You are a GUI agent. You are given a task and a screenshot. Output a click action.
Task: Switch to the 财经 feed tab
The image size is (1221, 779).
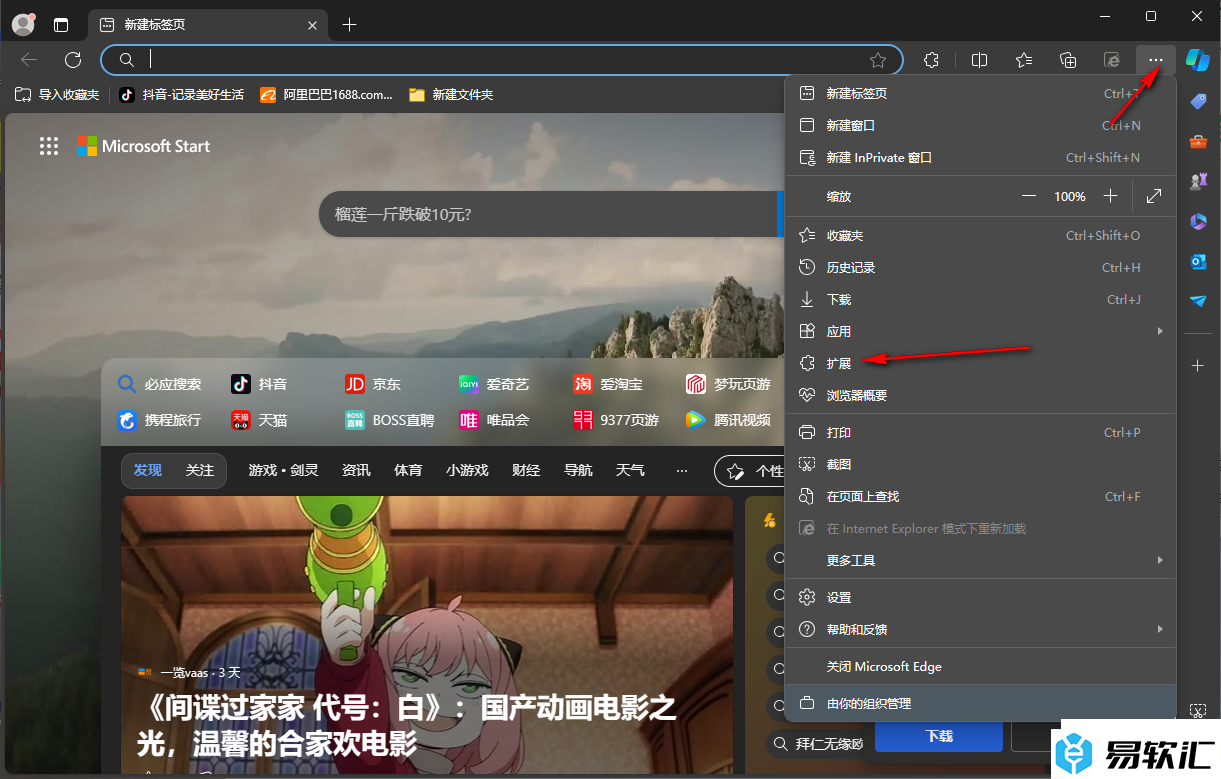[526, 470]
